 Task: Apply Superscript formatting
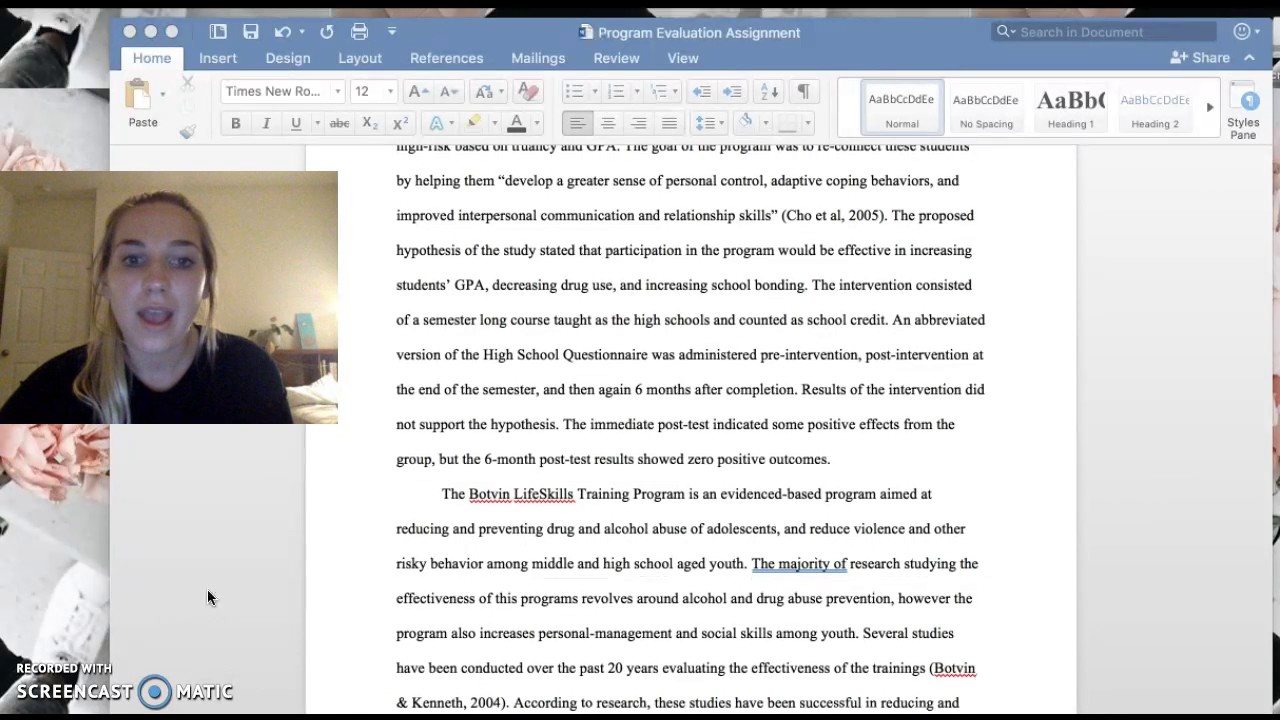pos(400,123)
